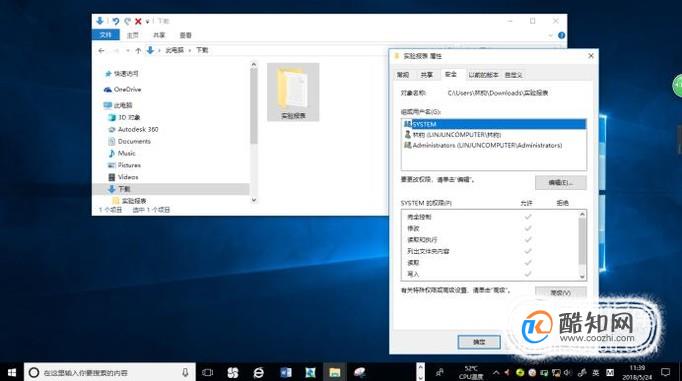Open Pictures in the navigation pane
Image resolution: width=682 pixels, height=381 pixels.
(x=129, y=165)
